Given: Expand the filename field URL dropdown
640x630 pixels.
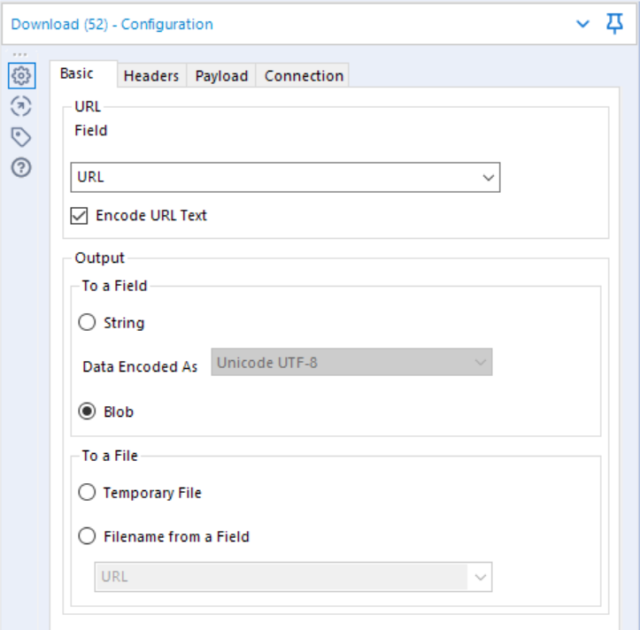Looking at the screenshot, I should click(293, 577).
